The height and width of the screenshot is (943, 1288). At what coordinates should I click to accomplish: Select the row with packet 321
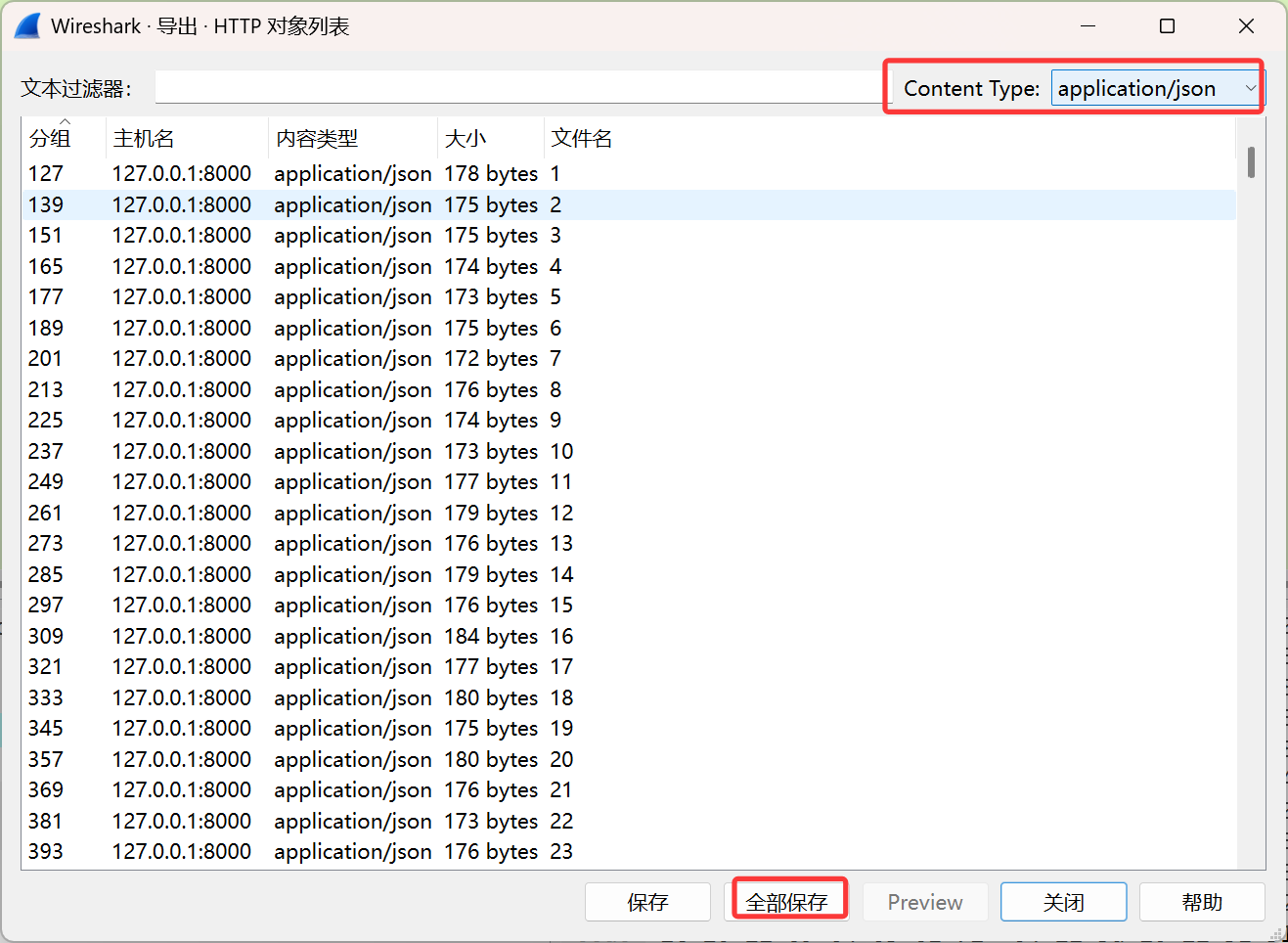629,667
